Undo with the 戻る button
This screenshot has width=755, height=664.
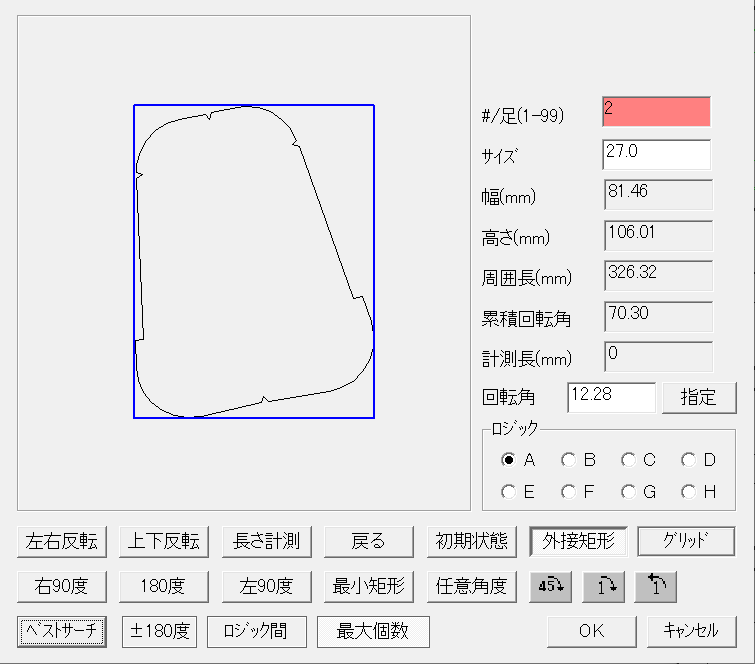click(x=369, y=542)
